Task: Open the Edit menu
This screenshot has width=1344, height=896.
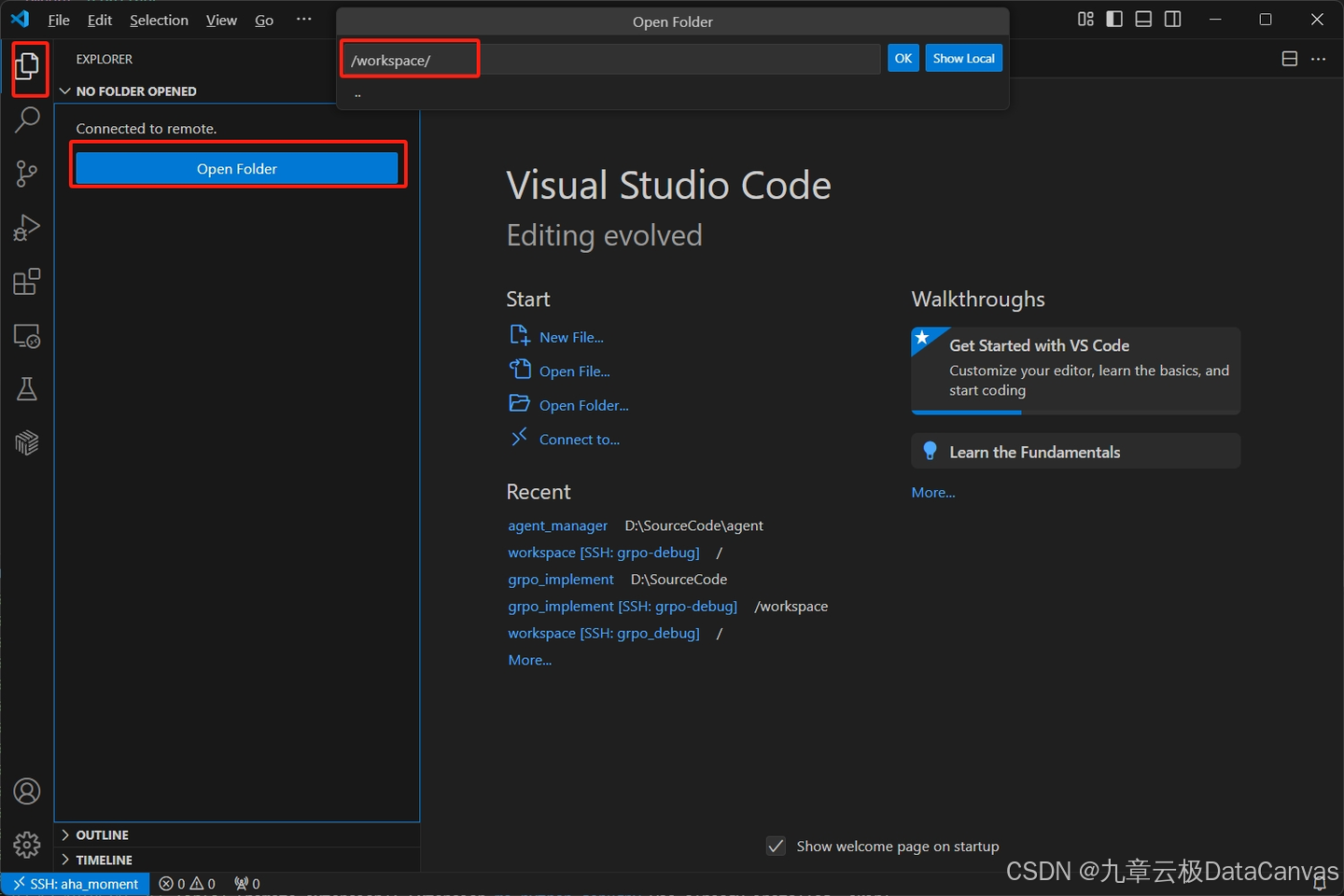Action: pos(100,20)
